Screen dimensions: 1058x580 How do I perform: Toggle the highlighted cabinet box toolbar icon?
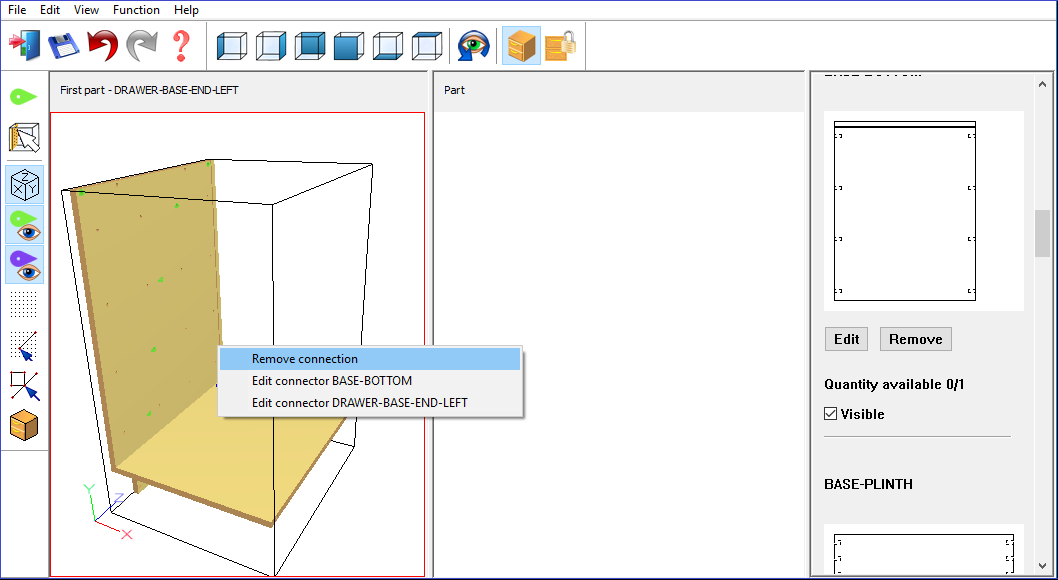tap(522, 46)
